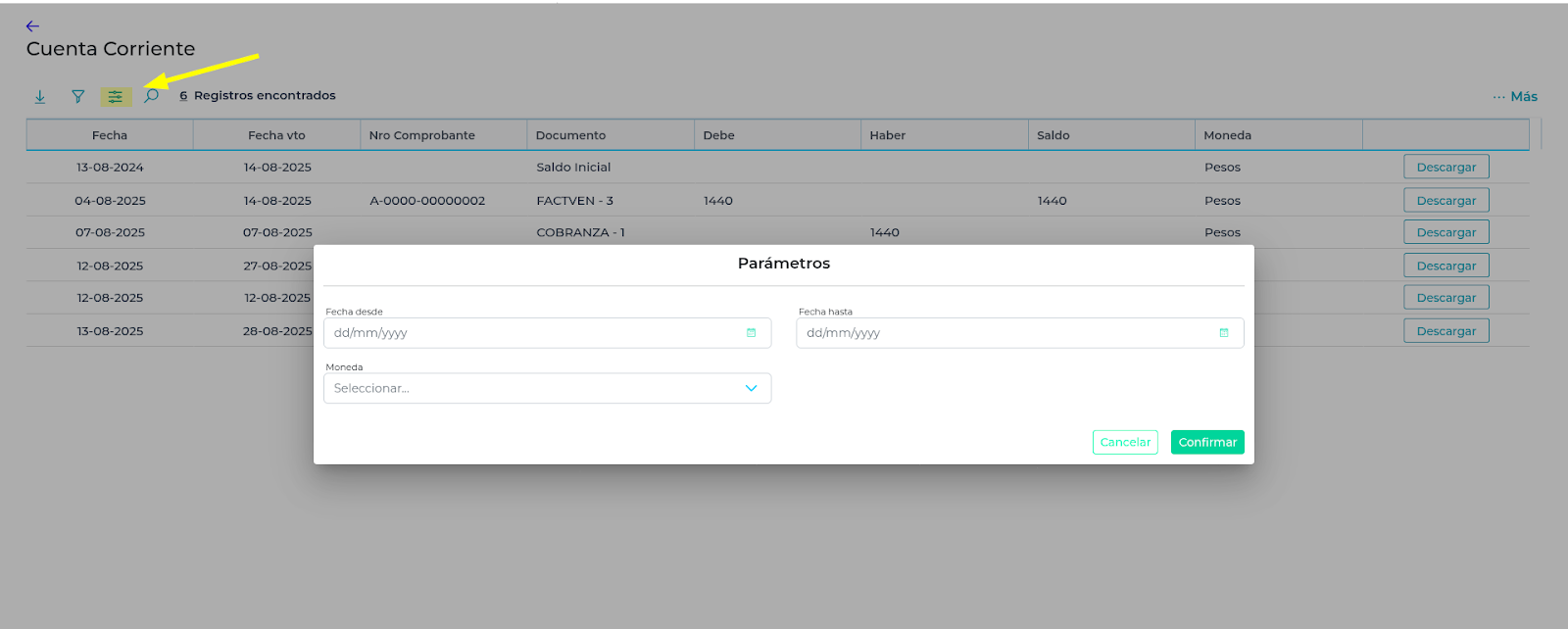Click the Fecha desde date field
1568x629 pixels.
[x=547, y=333]
